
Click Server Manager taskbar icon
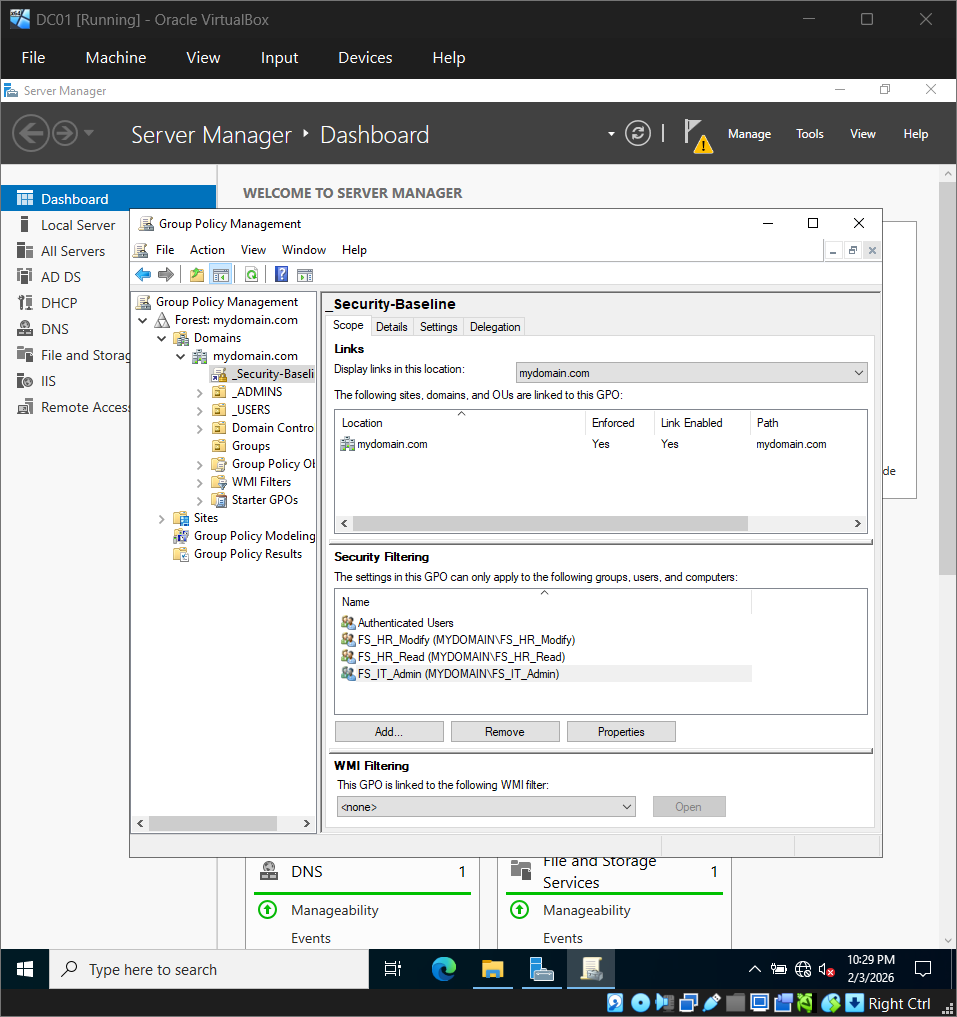541,969
